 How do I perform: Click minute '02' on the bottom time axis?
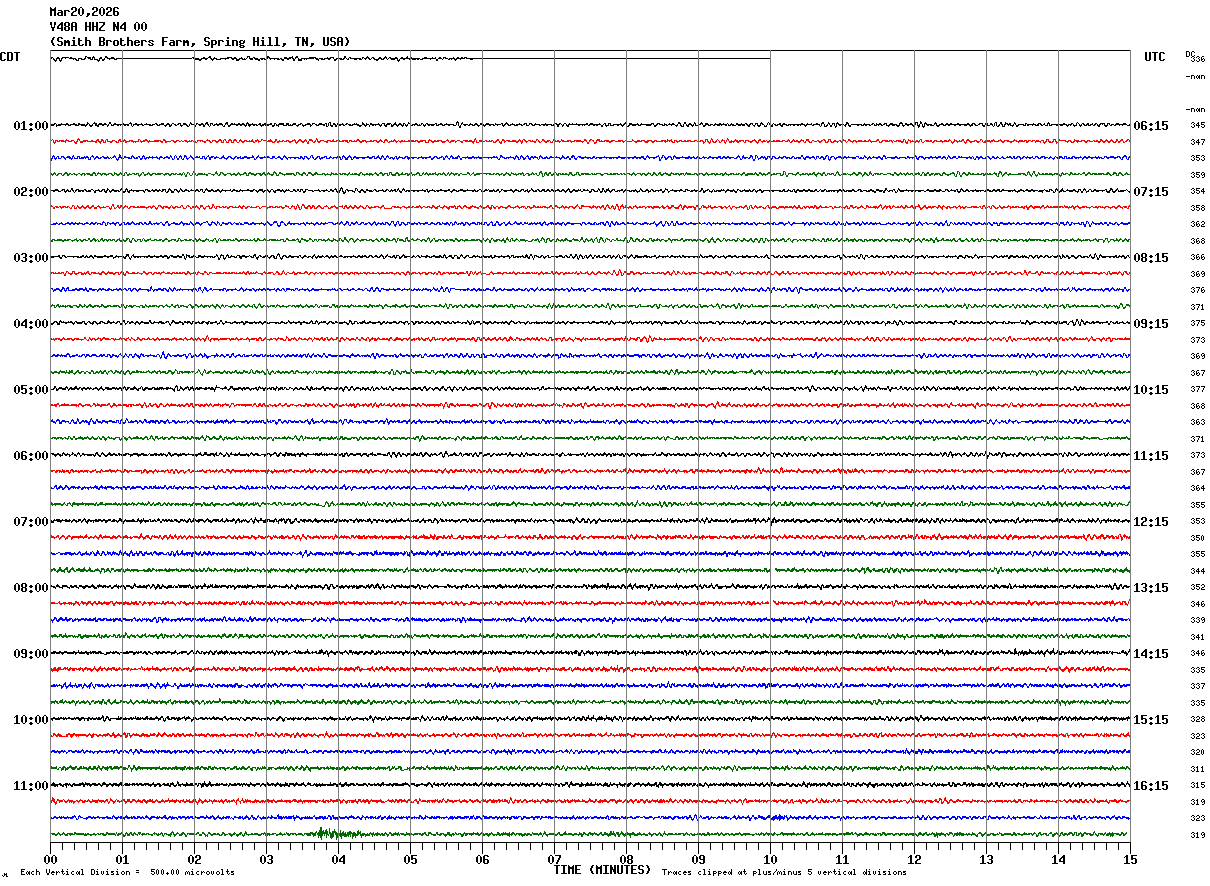(194, 859)
